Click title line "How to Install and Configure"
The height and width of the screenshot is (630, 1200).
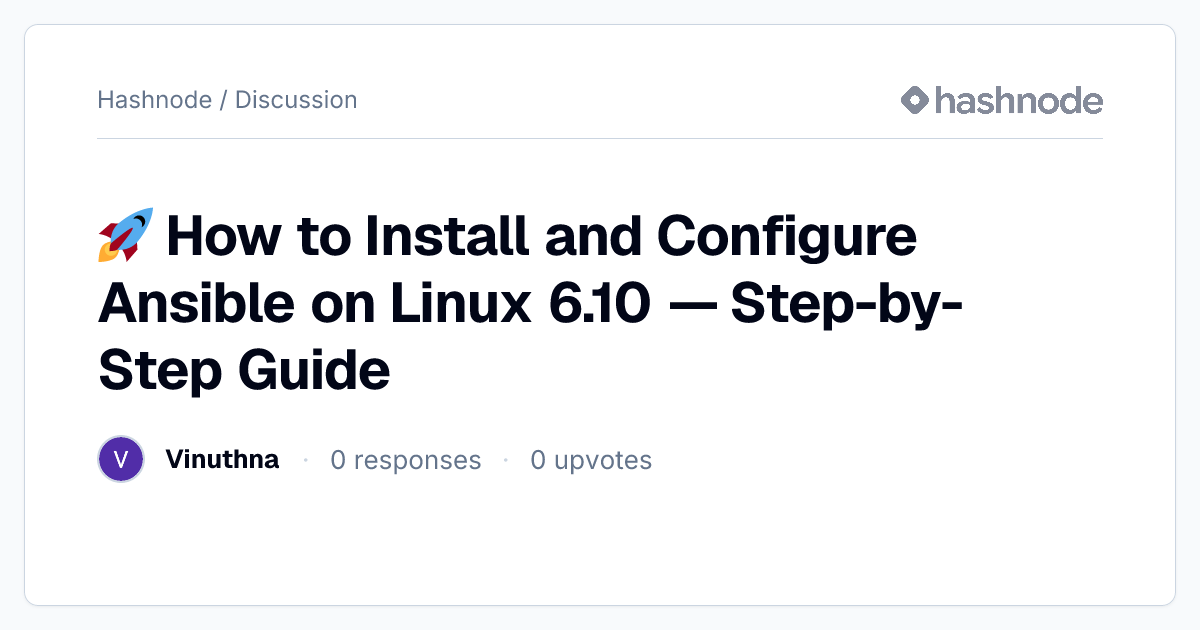[x=541, y=237]
